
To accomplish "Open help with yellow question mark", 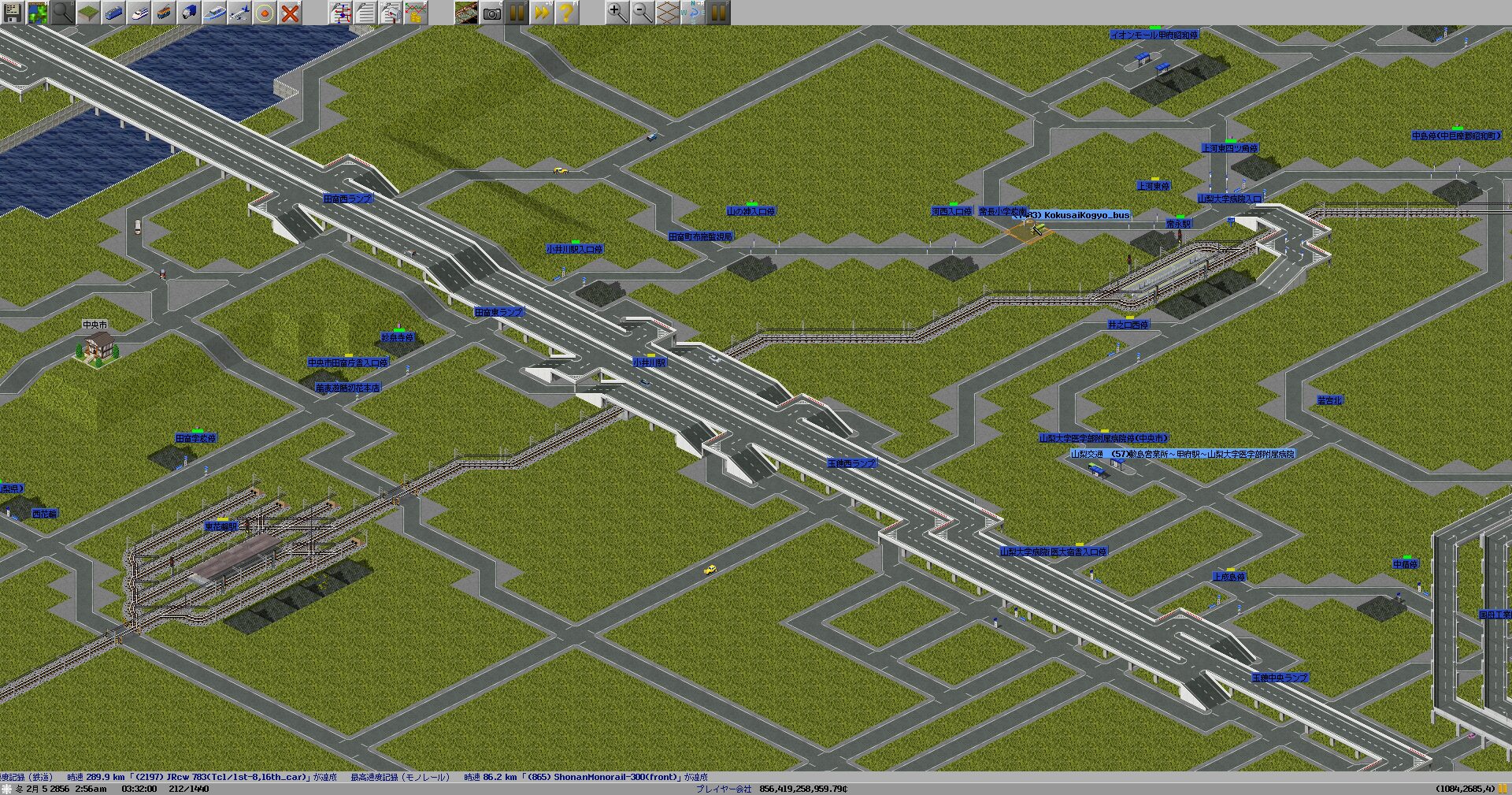I will pyautogui.click(x=566, y=13).
